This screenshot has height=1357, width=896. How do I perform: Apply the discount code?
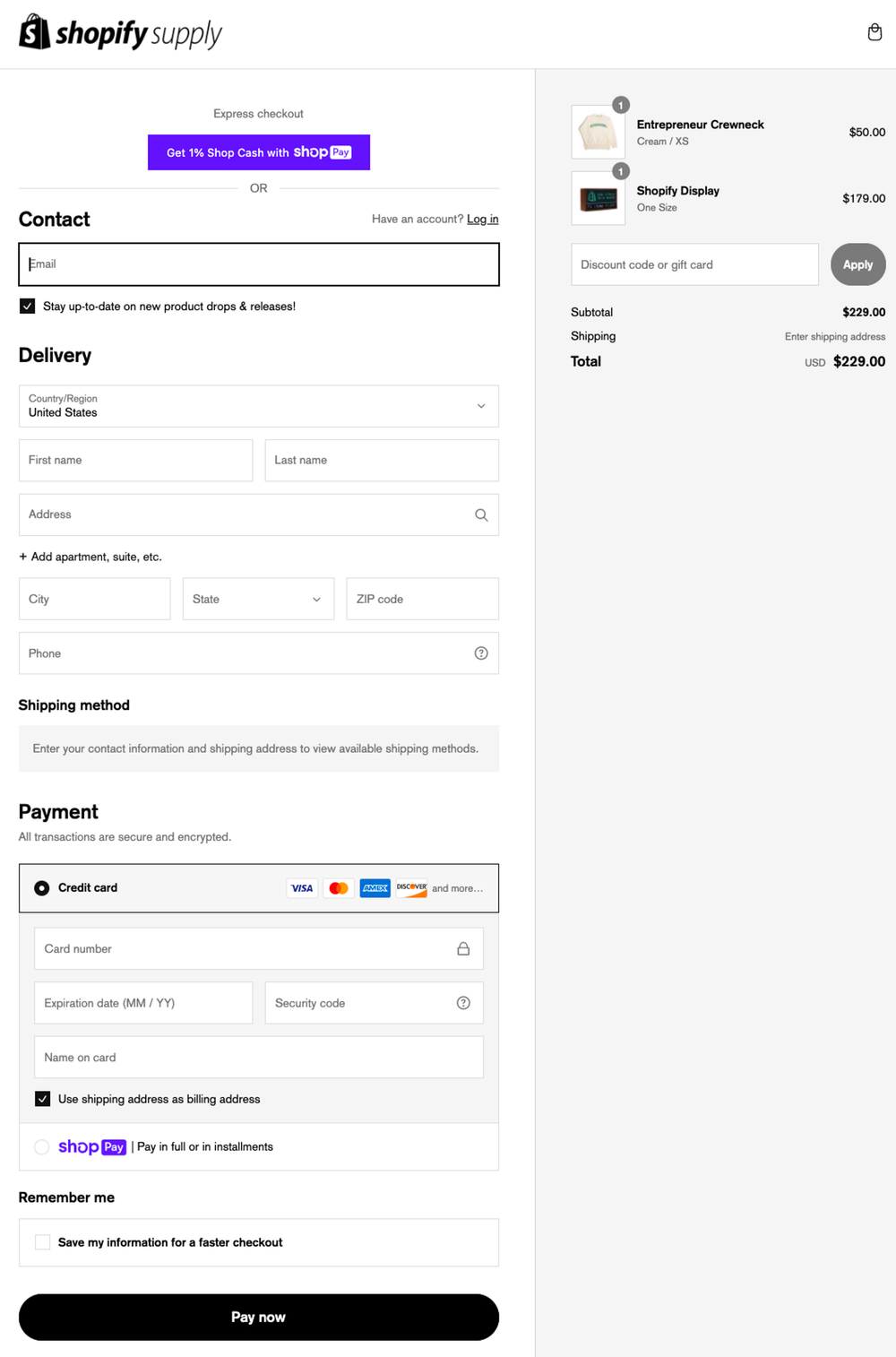pyautogui.click(x=857, y=264)
